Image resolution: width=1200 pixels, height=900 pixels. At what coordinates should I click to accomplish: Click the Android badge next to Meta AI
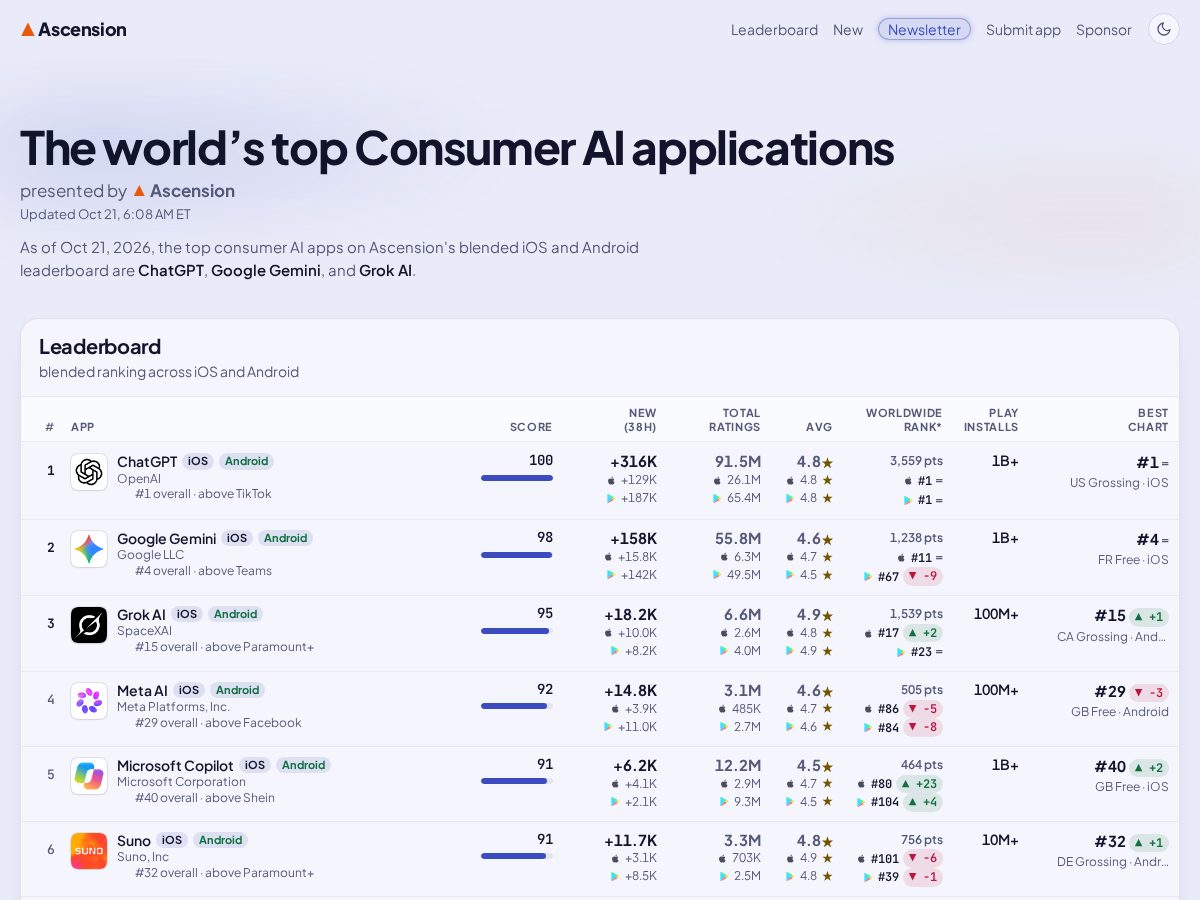(237, 690)
